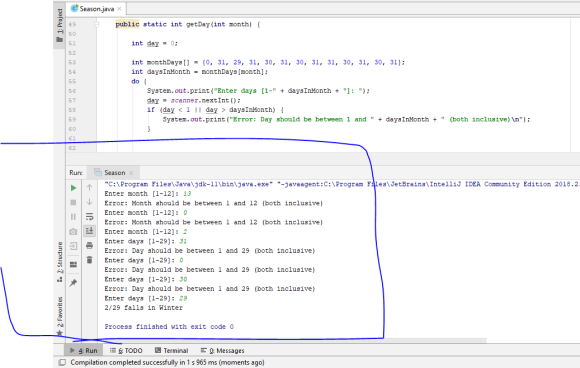Screen dimensions: 580x368
Task: Click the tool window quick-access status bar icon
Action: pos(63,362)
